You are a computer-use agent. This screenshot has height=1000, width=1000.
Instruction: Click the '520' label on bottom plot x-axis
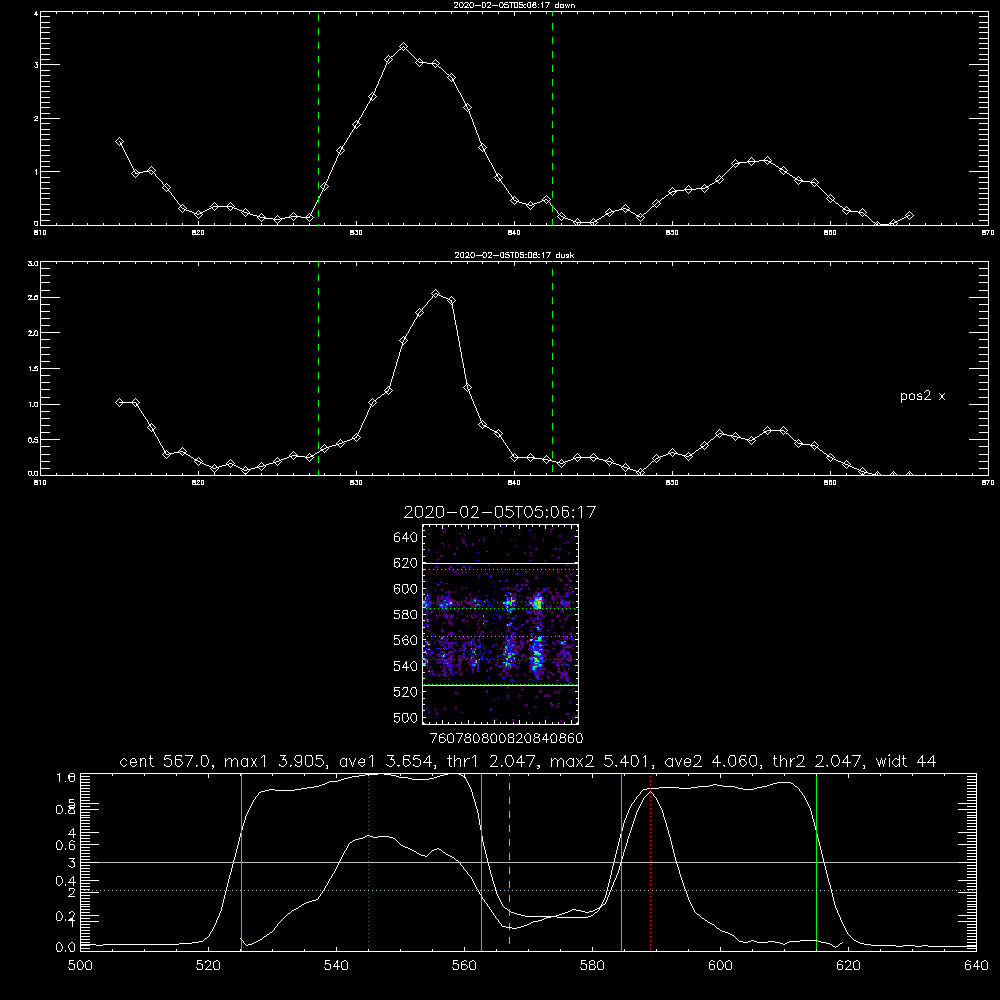click(x=208, y=966)
